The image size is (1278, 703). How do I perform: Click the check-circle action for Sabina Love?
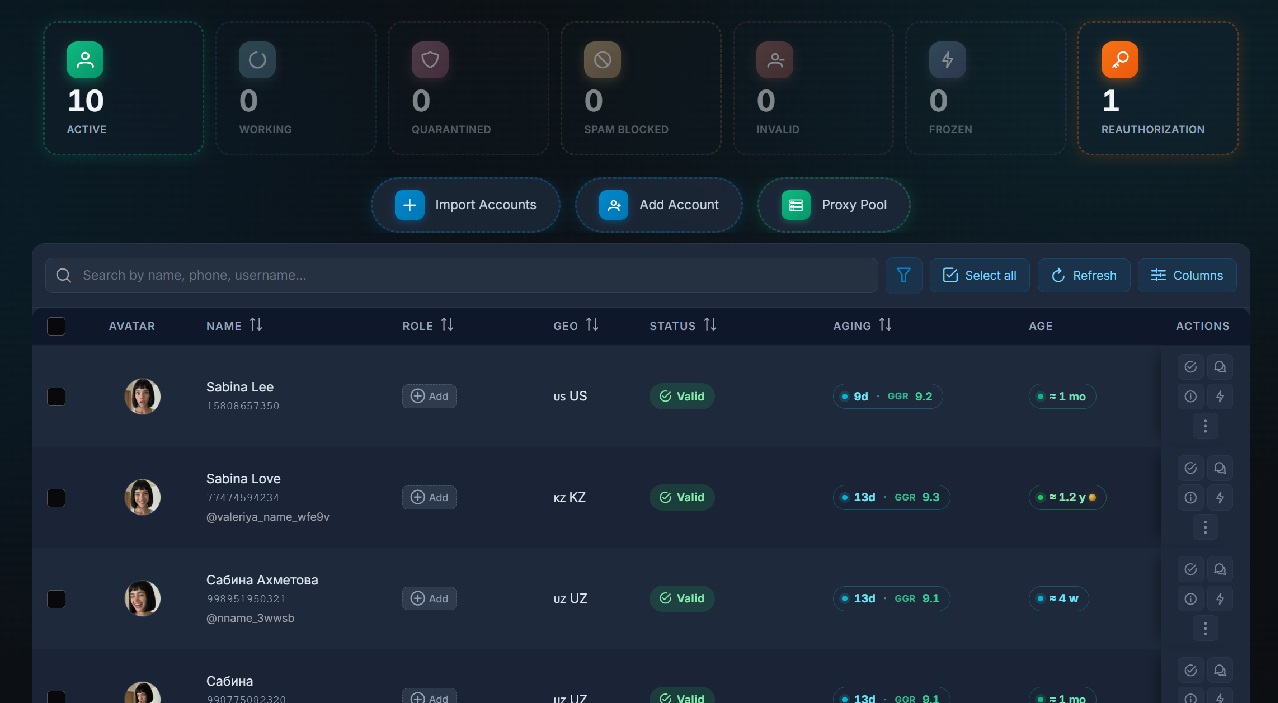[1190, 468]
